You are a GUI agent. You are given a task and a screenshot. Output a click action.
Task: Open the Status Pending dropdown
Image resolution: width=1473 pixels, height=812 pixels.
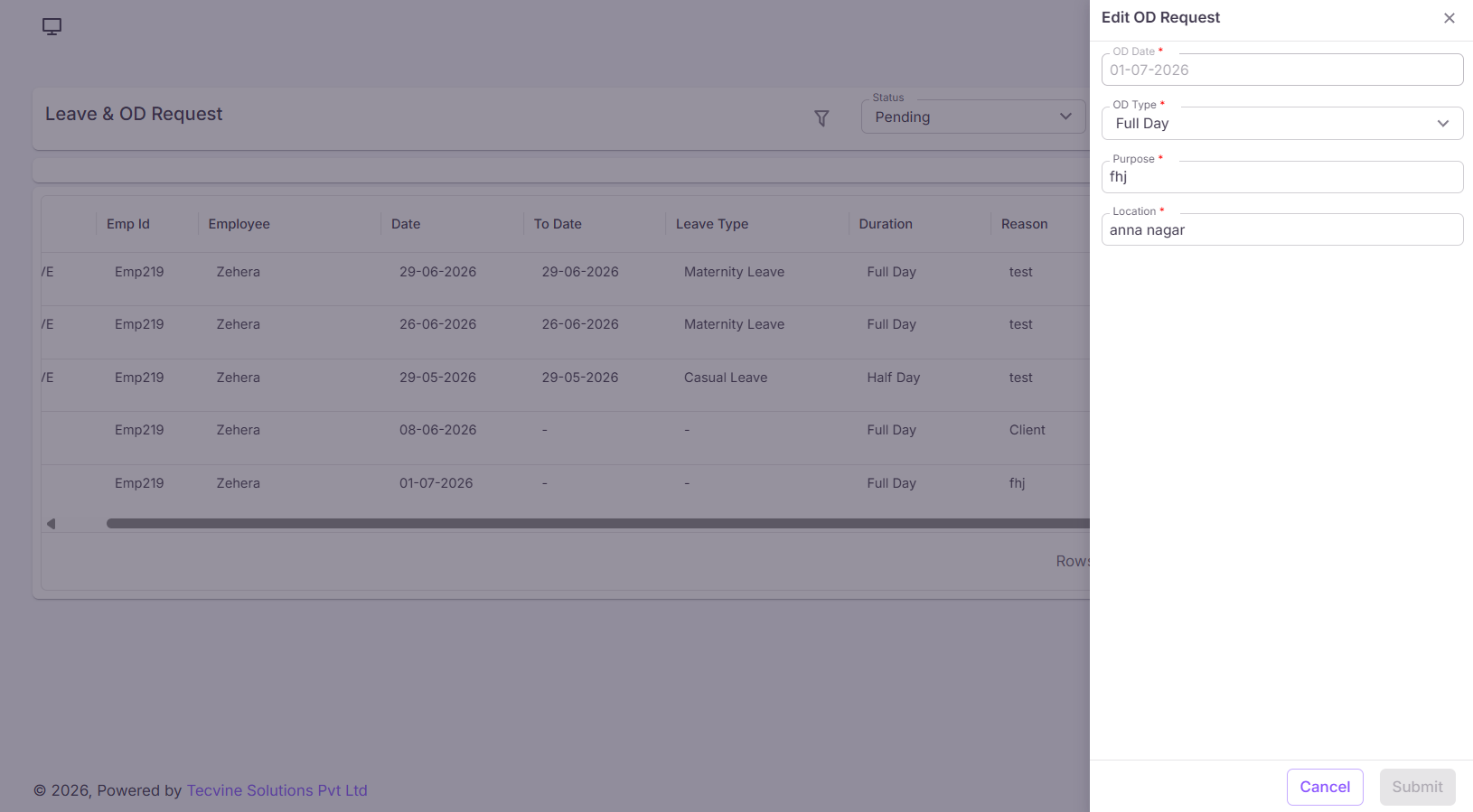pos(972,117)
